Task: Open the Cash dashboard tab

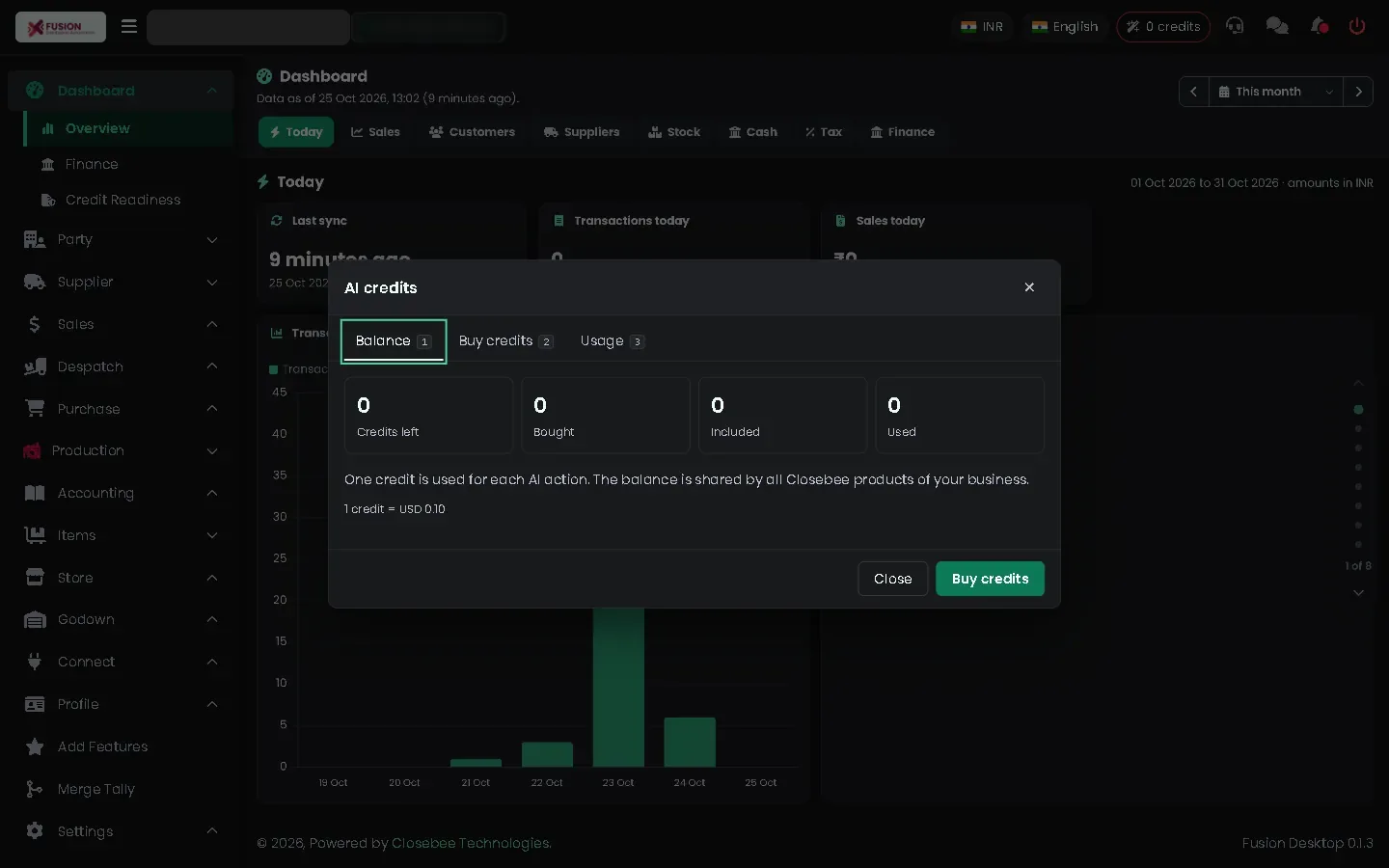Action: coord(752,132)
